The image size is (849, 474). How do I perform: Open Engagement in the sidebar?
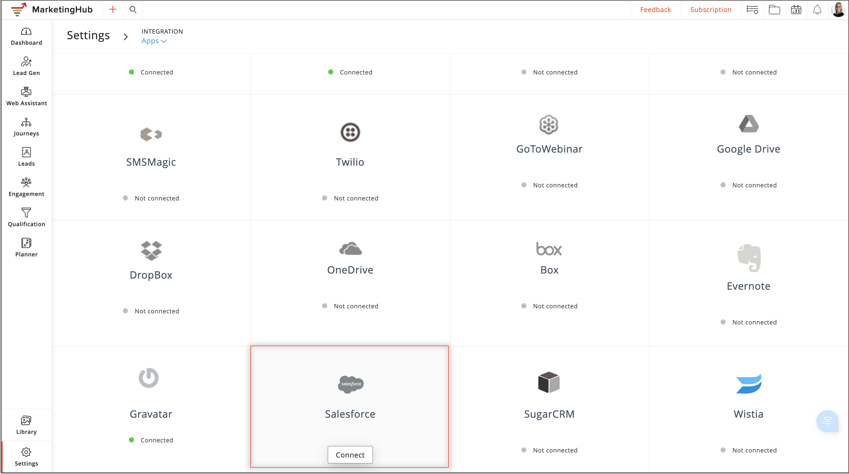click(26, 187)
